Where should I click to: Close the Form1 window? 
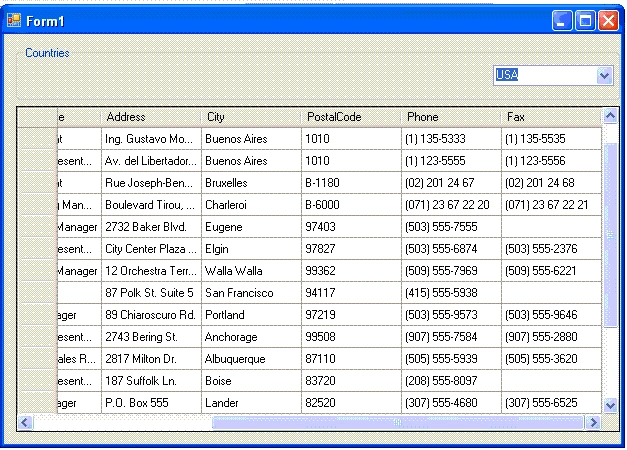point(608,20)
